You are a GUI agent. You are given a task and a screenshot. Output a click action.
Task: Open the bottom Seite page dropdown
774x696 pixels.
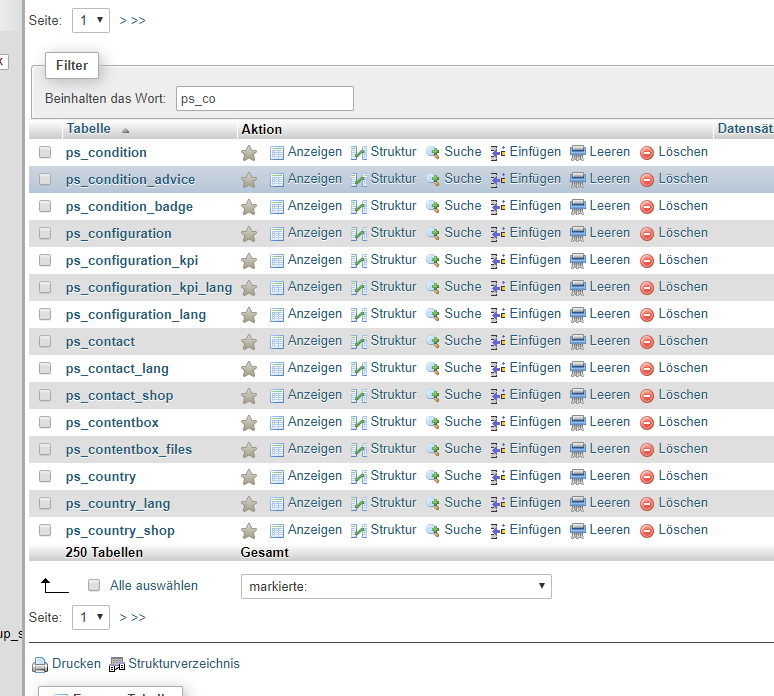pos(91,618)
